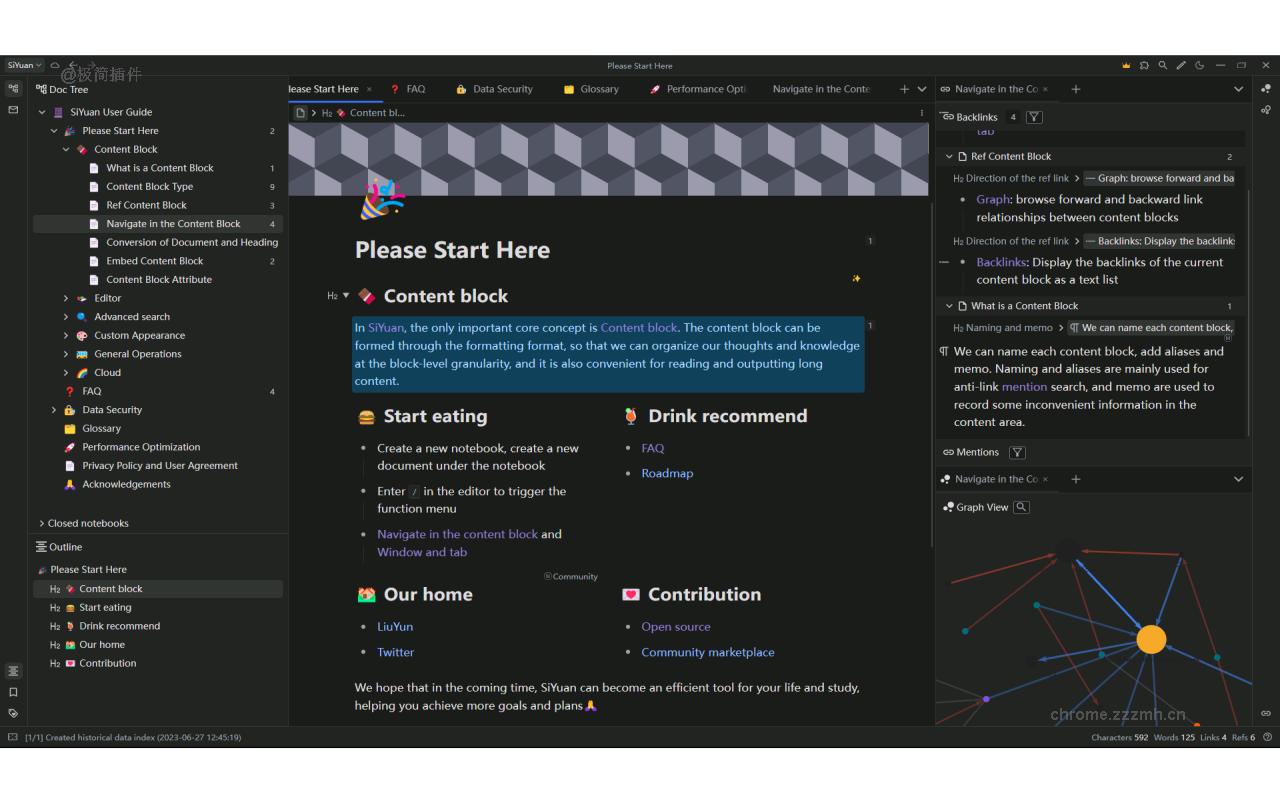
Task: Click the three-dot more menu in the breadcrumb bar
Action: (x=922, y=113)
